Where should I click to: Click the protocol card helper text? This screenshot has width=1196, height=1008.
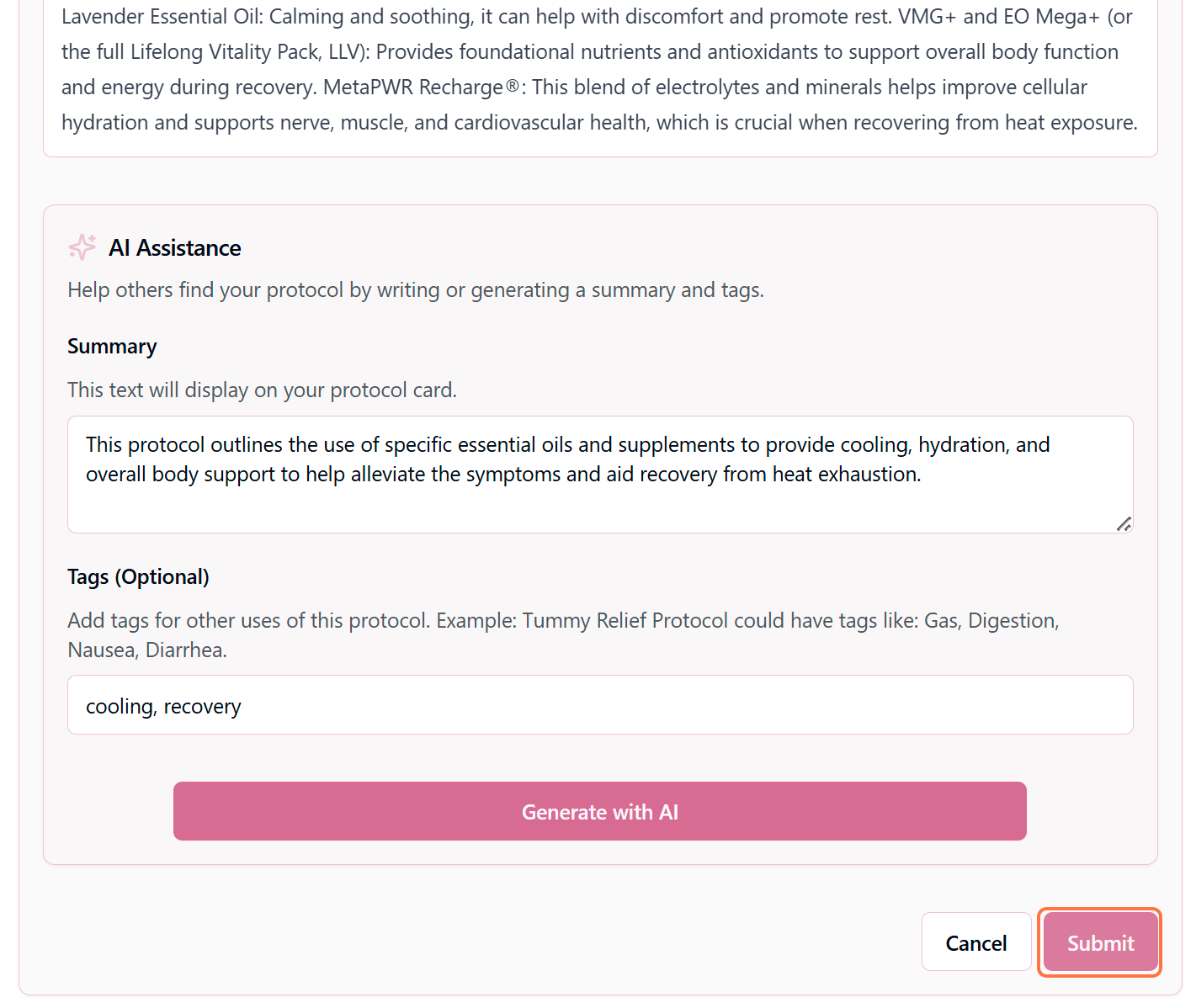click(262, 390)
